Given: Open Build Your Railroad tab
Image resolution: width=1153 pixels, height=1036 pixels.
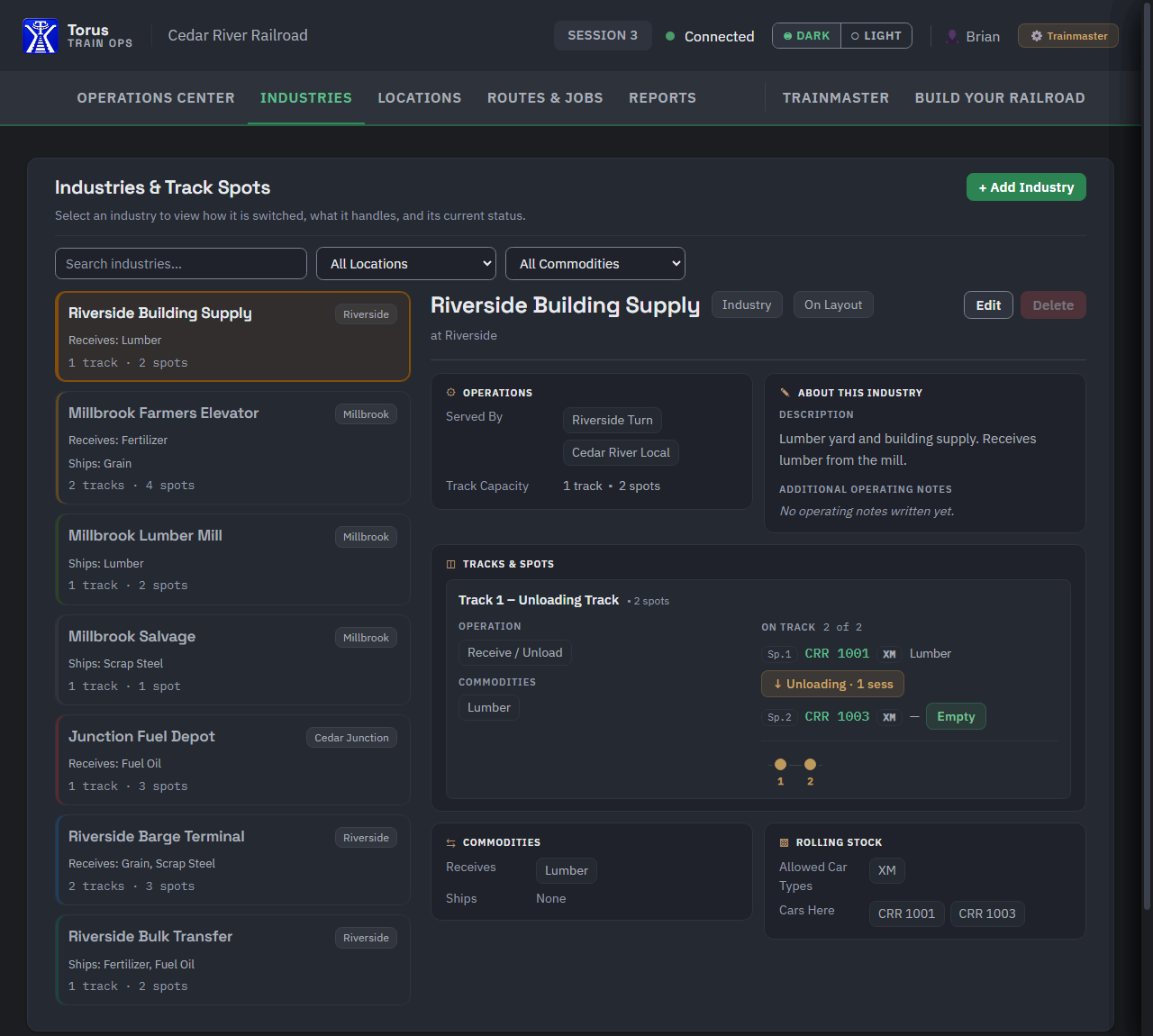Looking at the screenshot, I should (x=1000, y=98).
